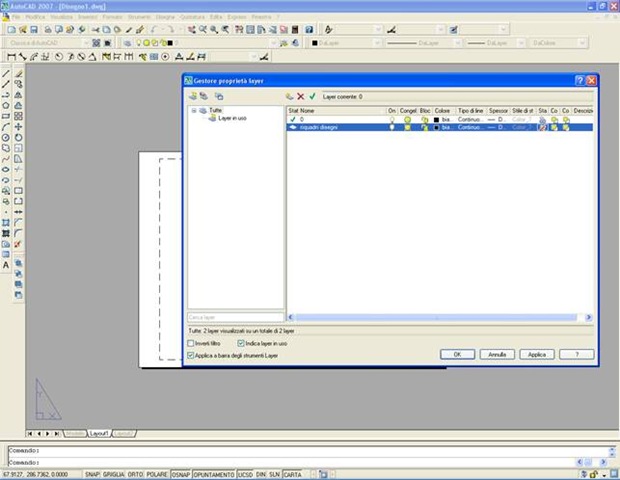
Task: Select the Rotate modify tool
Action: (18, 138)
